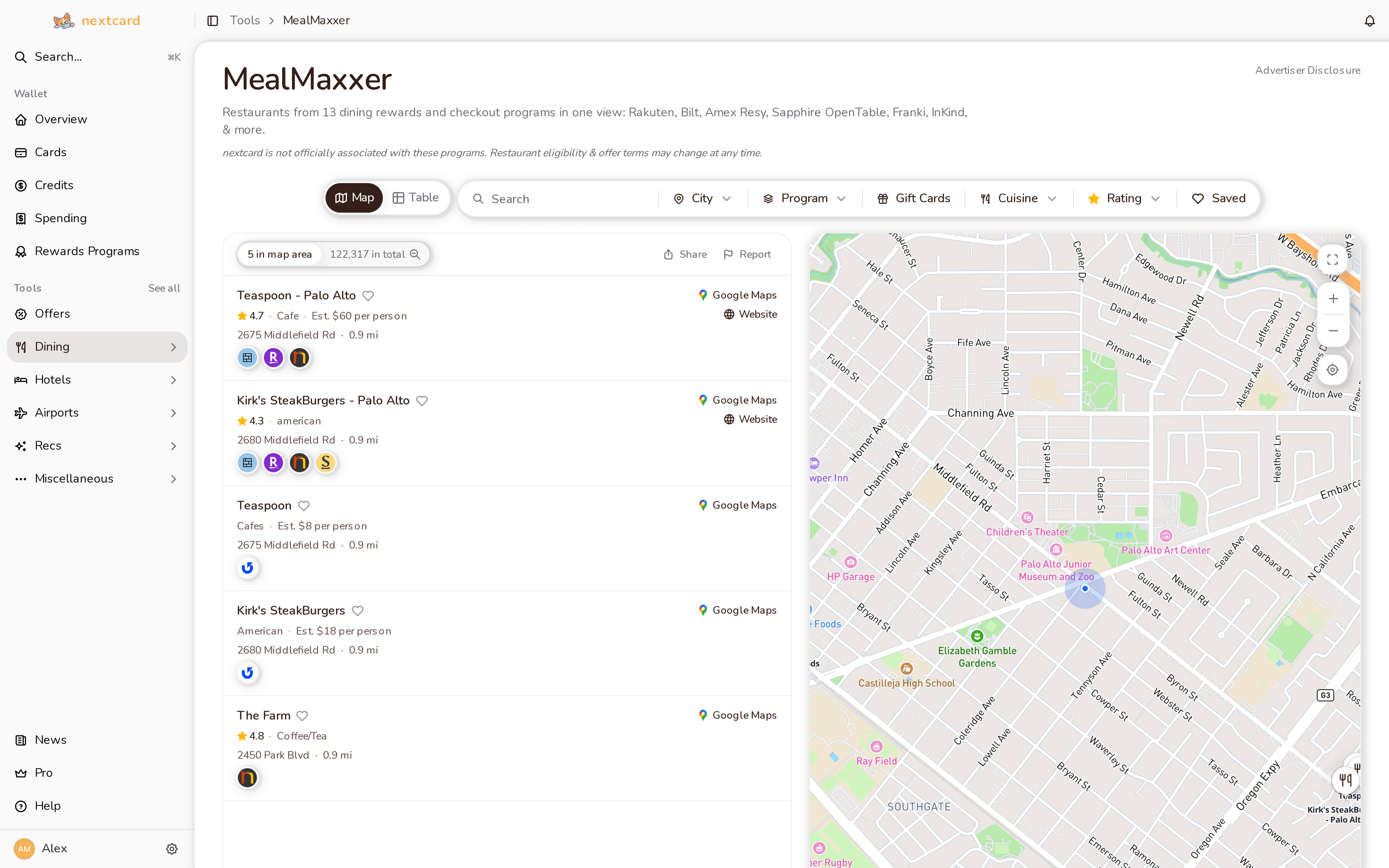Click the nextcard fox logo

click(64, 21)
